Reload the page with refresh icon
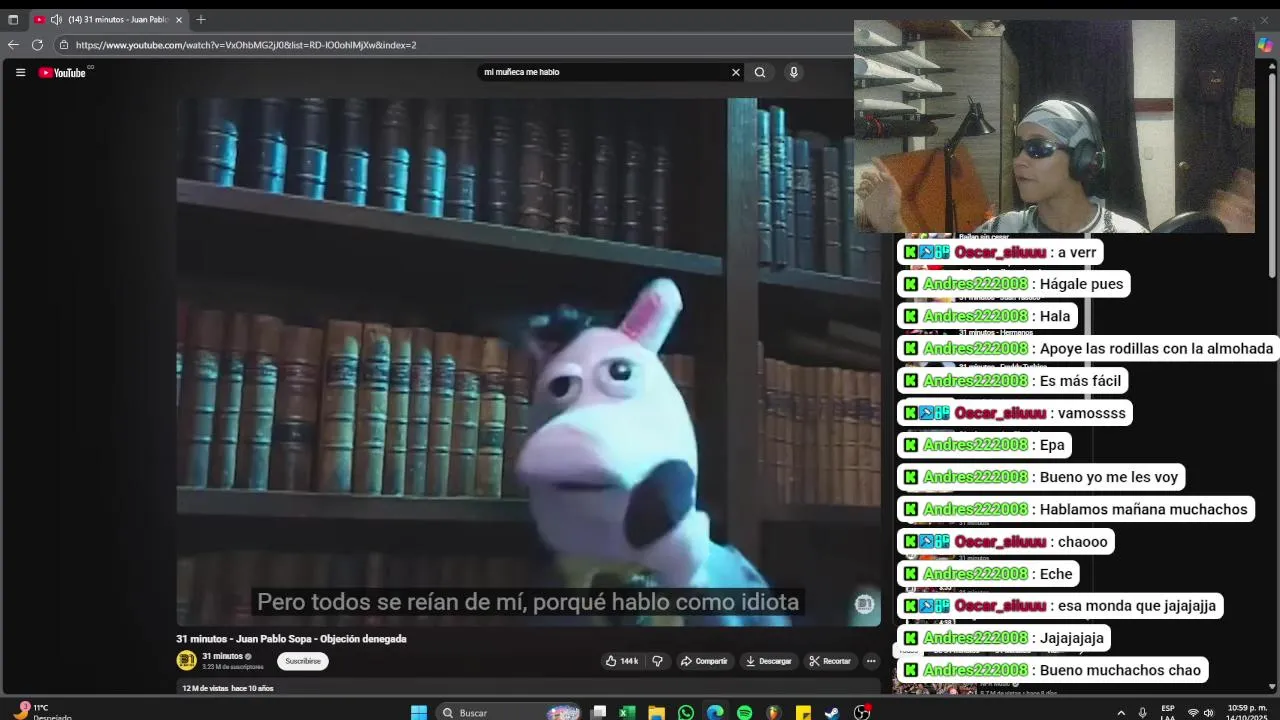This screenshot has height=720, width=1280. click(x=37, y=45)
